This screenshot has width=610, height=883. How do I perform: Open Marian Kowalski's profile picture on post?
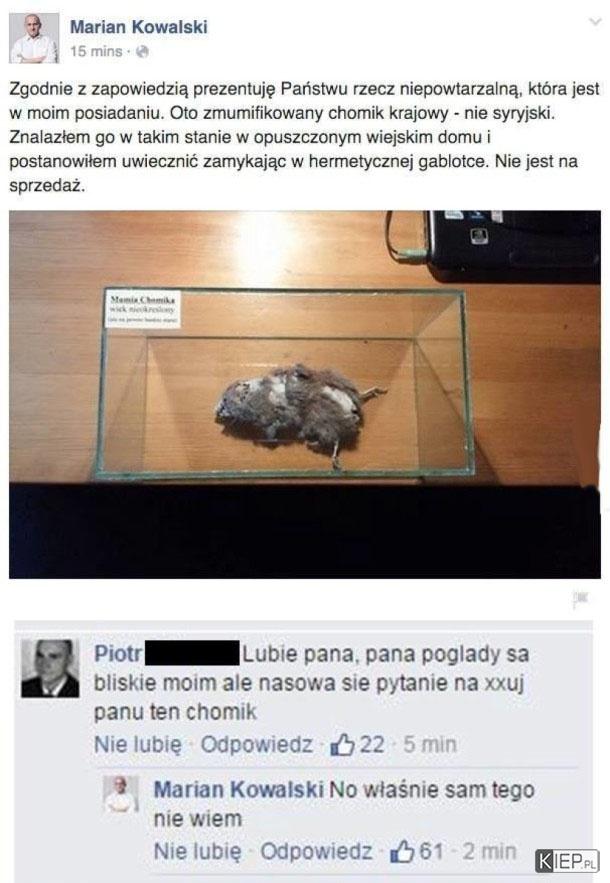[34, 38]
